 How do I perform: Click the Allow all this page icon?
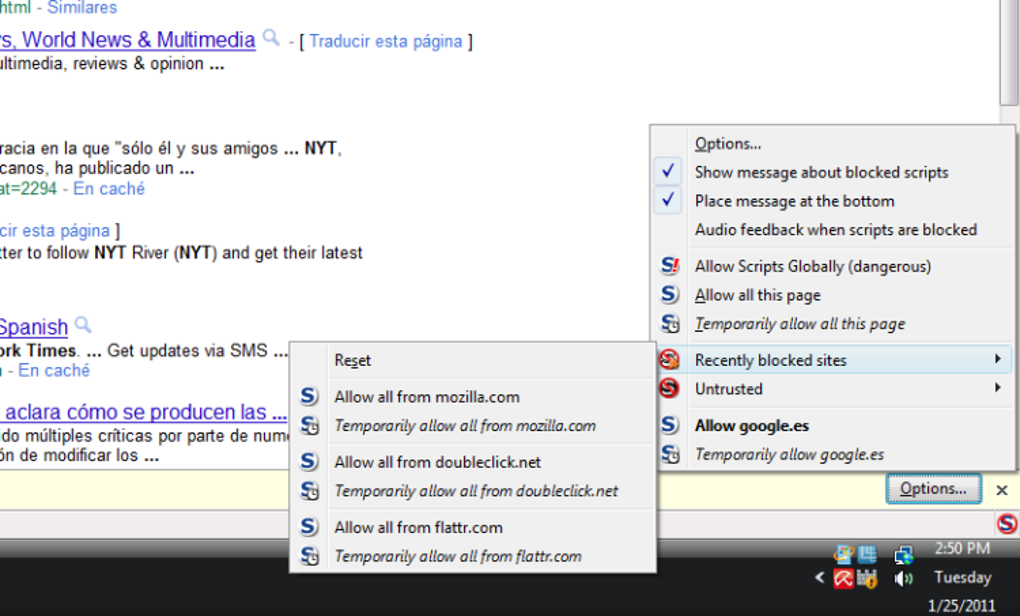click(669, 295)
